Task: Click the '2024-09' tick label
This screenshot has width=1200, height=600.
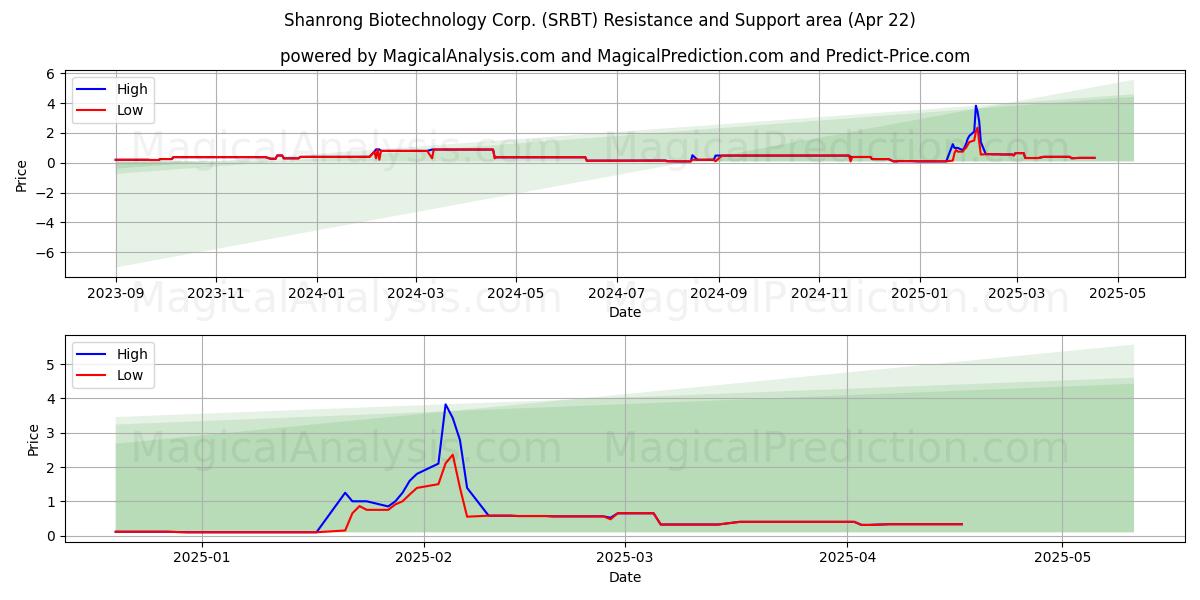Action: 718,294
